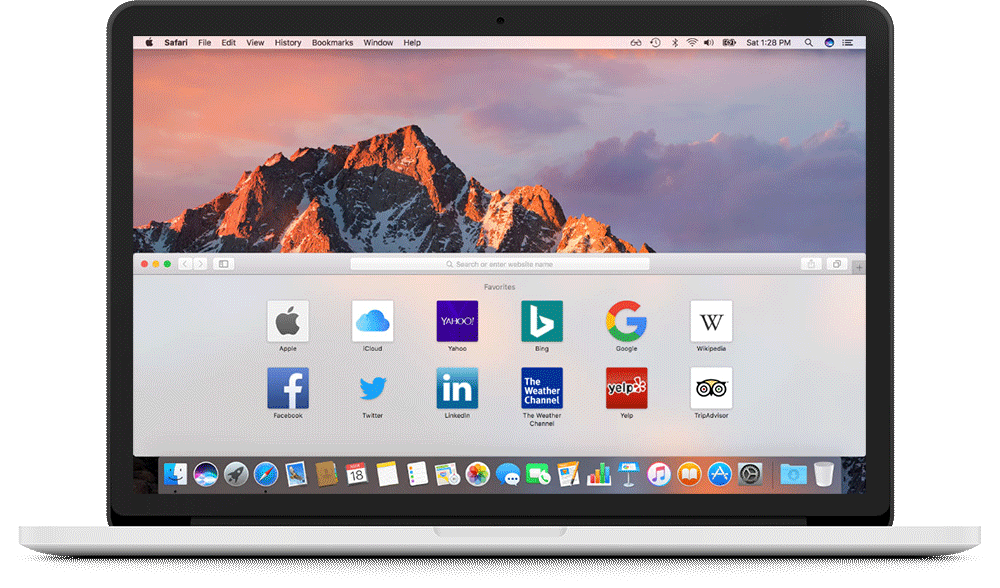Screen dimensions: 1000x588
Task: Open iBooks in the Dock
Action: (x=689, y=474)
